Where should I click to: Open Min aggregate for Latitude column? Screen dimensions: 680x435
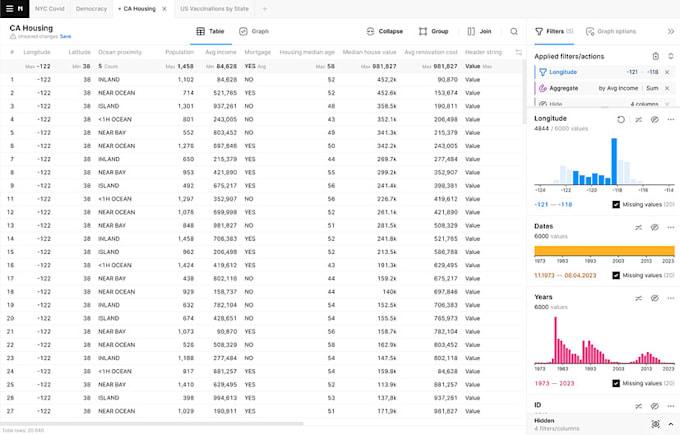coord(81,66)
